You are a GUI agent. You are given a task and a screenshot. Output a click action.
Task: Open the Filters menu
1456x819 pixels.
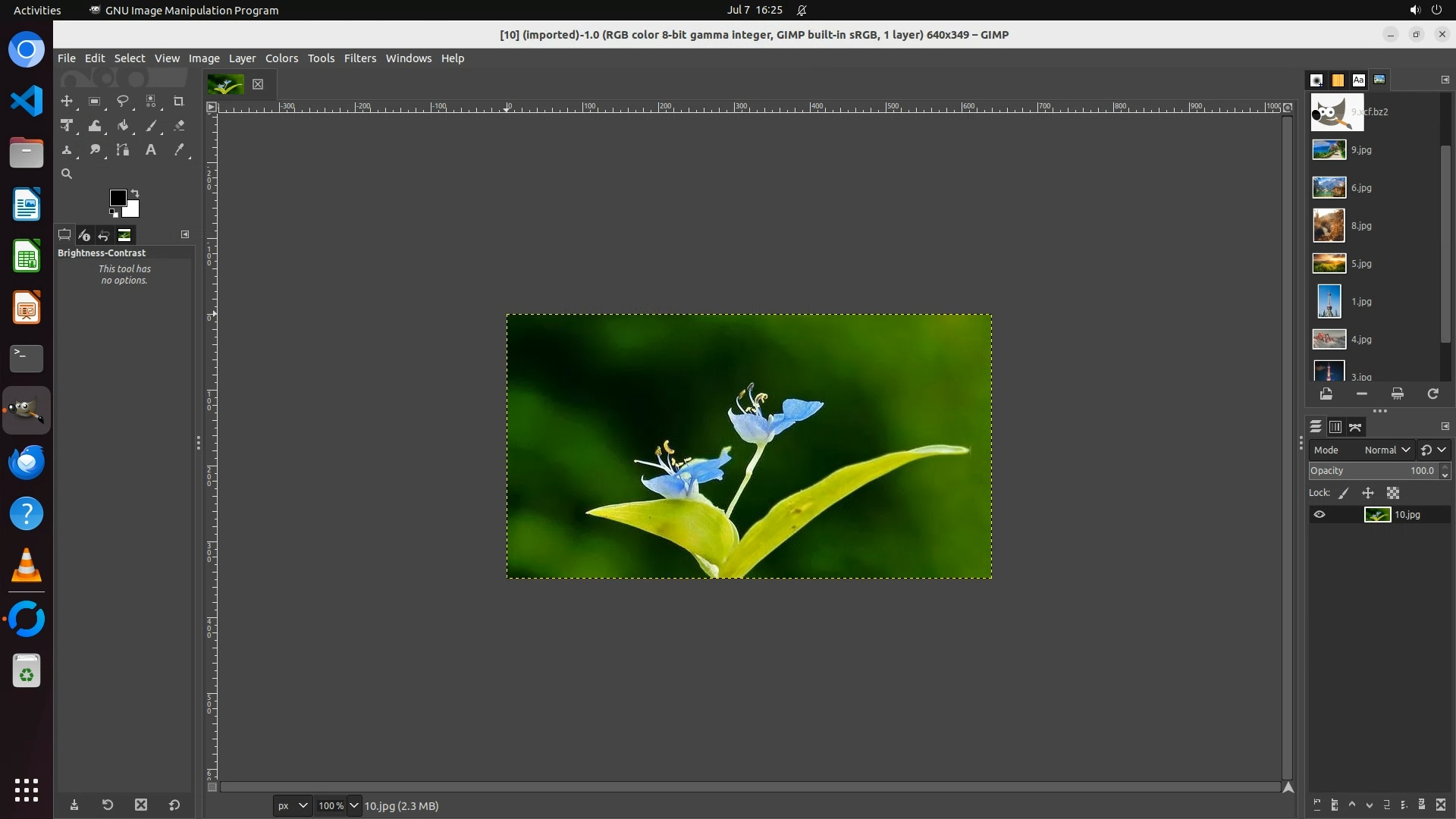359,58
